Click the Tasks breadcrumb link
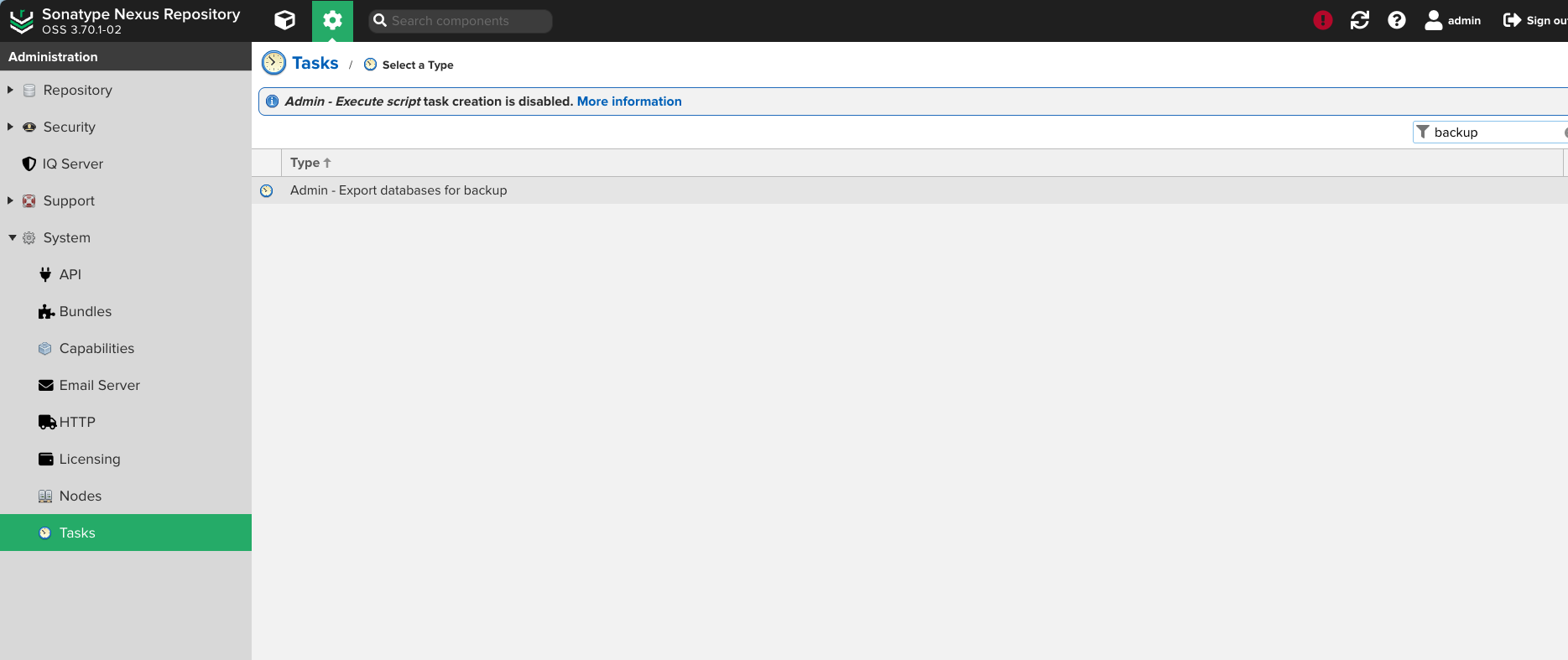The height and width of the screenshot is (660, 1568). [x=315, y=64]
